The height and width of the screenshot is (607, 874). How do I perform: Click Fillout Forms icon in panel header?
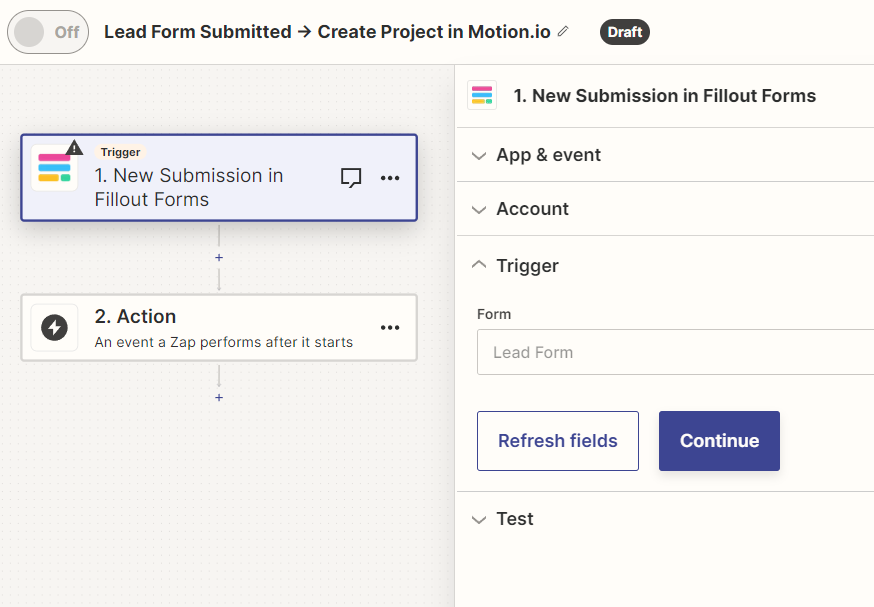[x=482, y=96]
